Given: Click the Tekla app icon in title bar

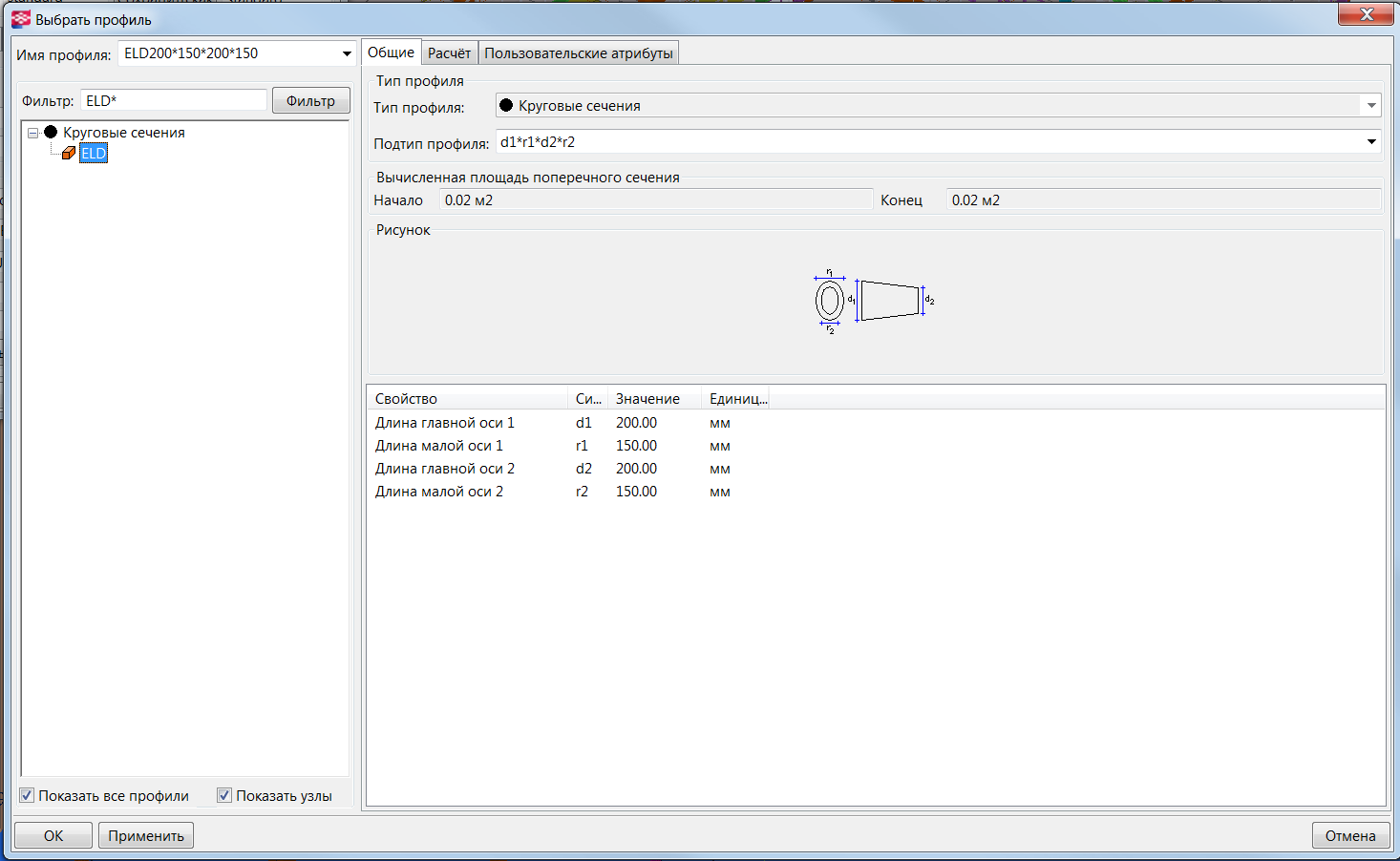Looking at the screenshot, I should click(x=21, y=19).
